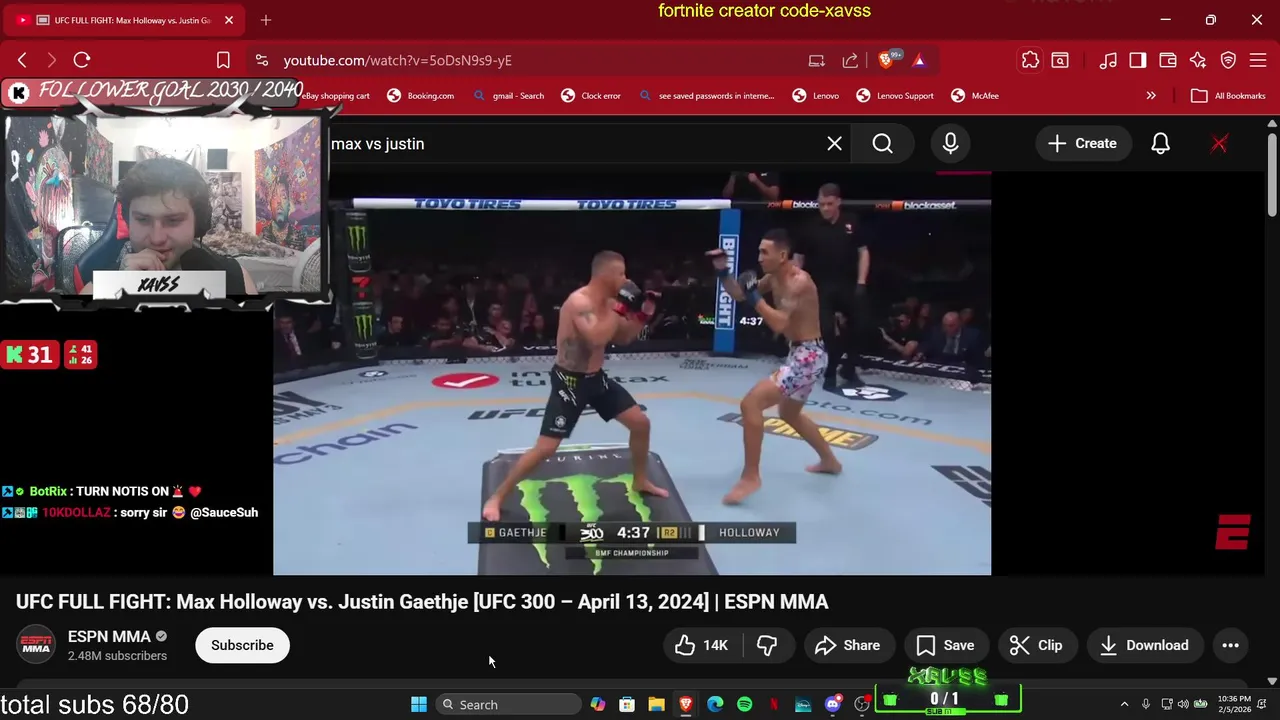
Task: Open Microsoft Store from the taskbar
Action: click(x=627, y=704)
